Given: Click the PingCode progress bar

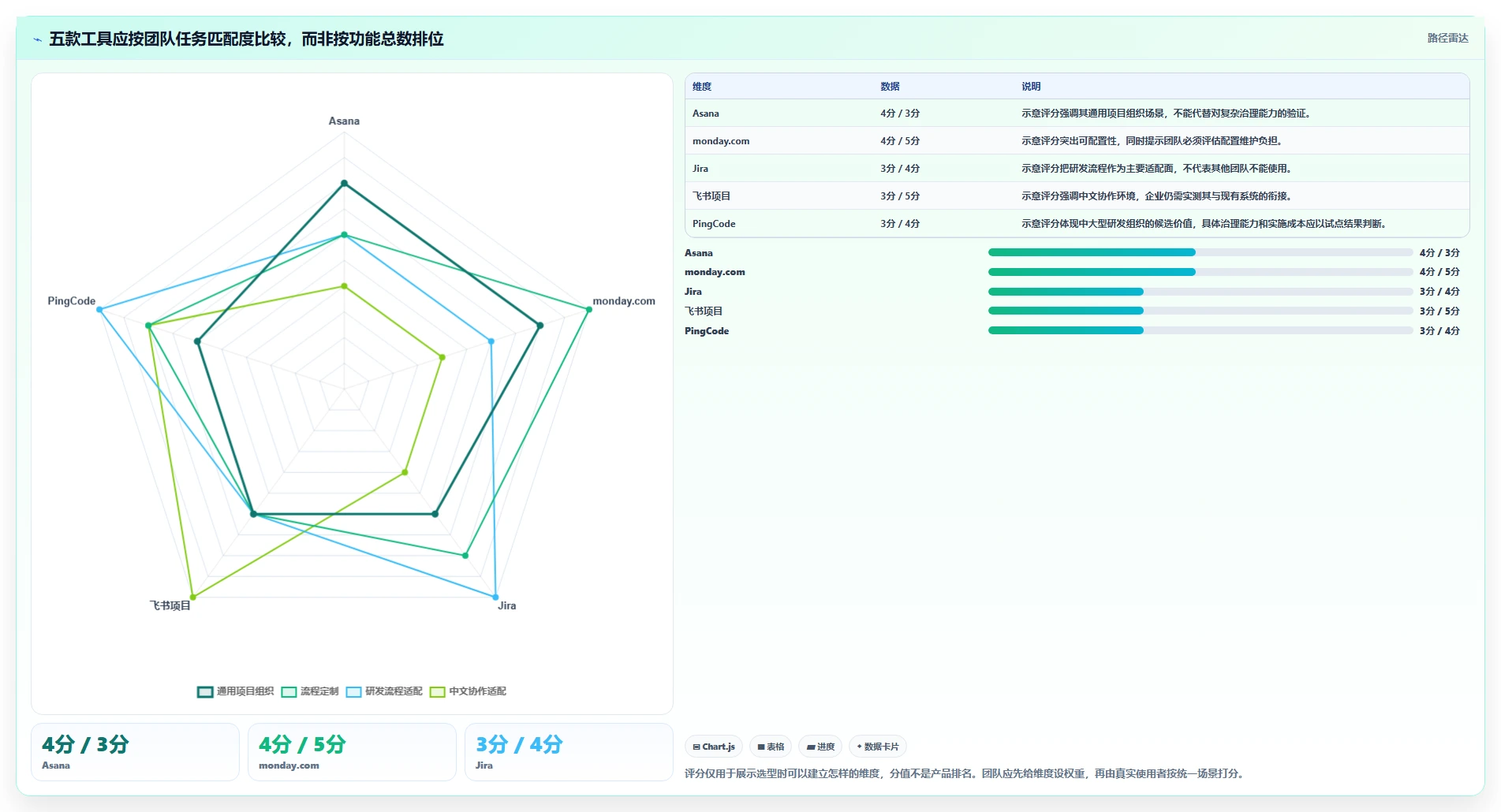Looking at the screenshot, I should pyautogui.click(x=1200, y=330).
